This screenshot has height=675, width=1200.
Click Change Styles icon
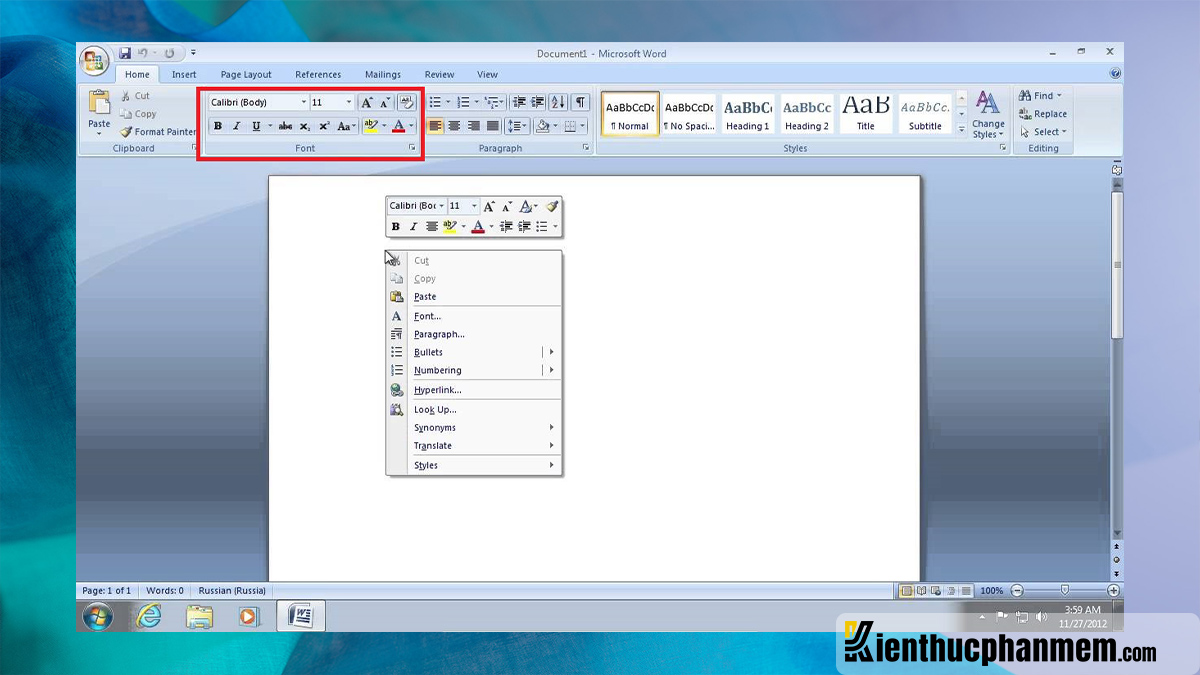click(987, 103)
